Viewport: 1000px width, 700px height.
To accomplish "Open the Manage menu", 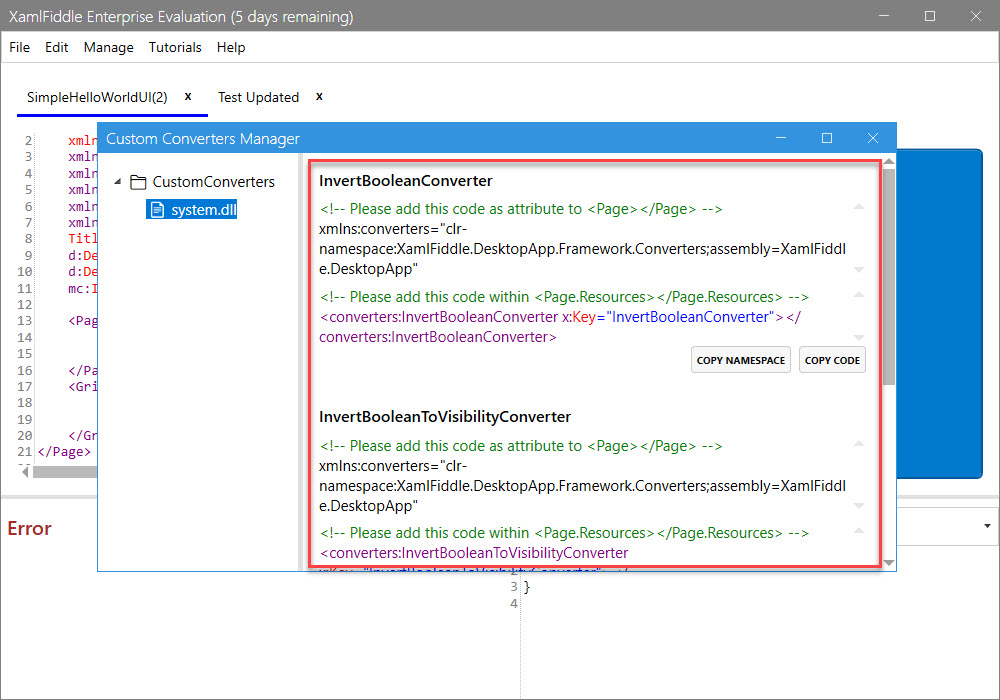I will pyautogui.click(x=108, y=47).
